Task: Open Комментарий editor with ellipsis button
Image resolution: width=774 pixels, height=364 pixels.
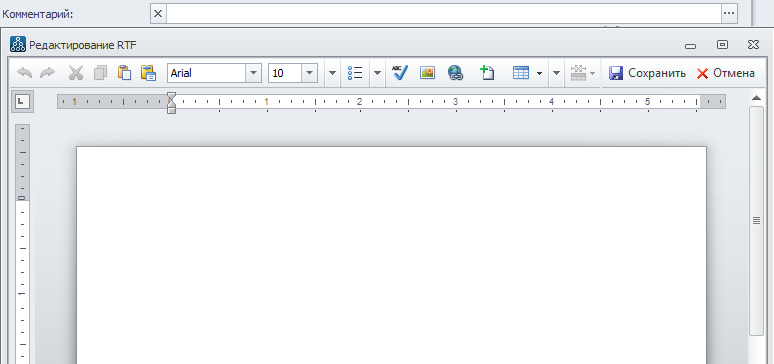Action: pyautogui.click(x=729, y=14)
